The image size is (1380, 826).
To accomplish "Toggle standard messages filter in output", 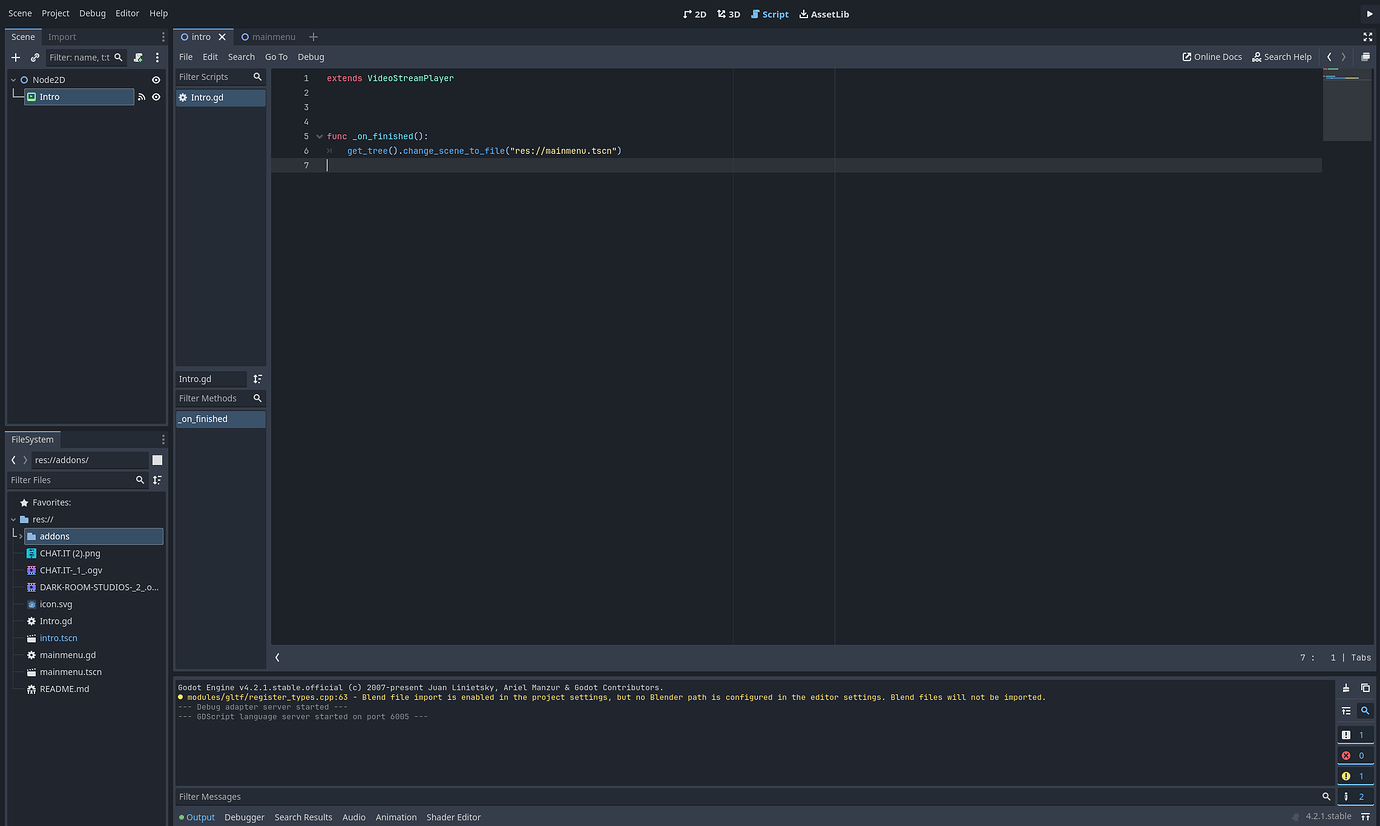I will [1355, 735].
